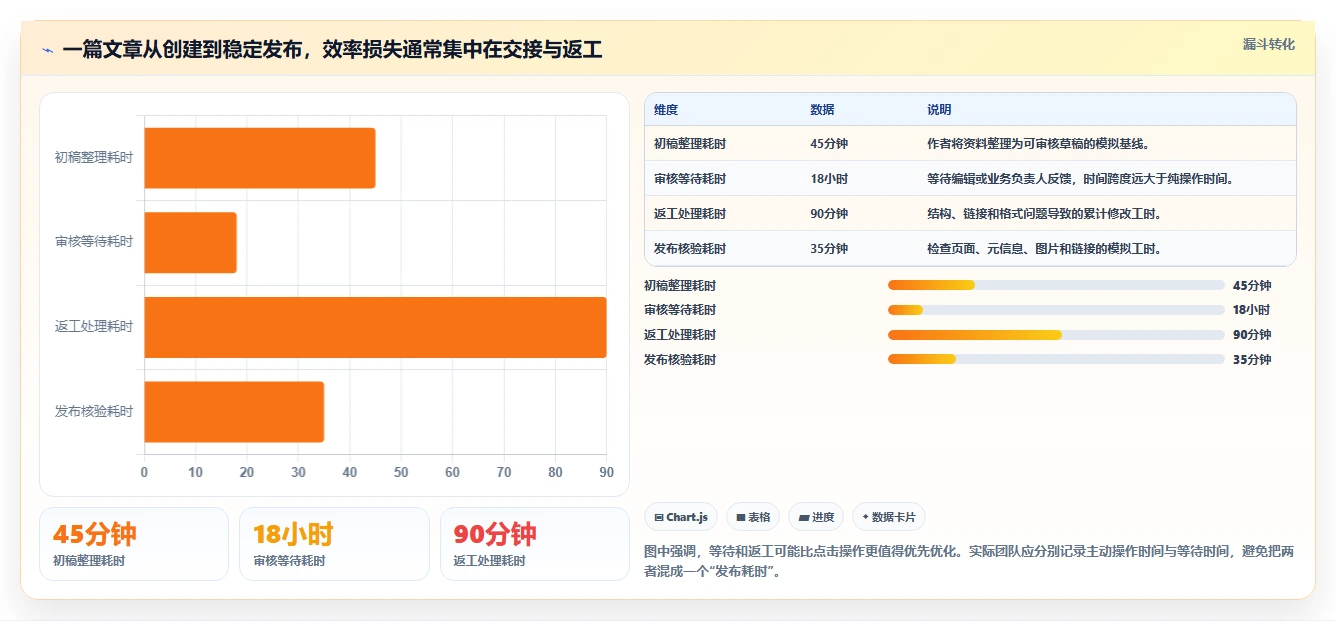
Task: Select the 数据卡片 chip
Action: 889,517
